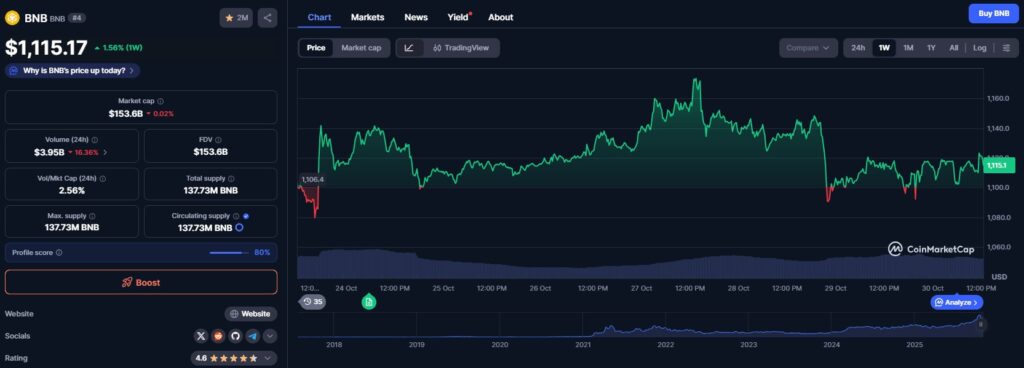This screenshot has height=368, width=1024.
Task: Click the Buy BNB button
Action: click(x=993, y=13)
